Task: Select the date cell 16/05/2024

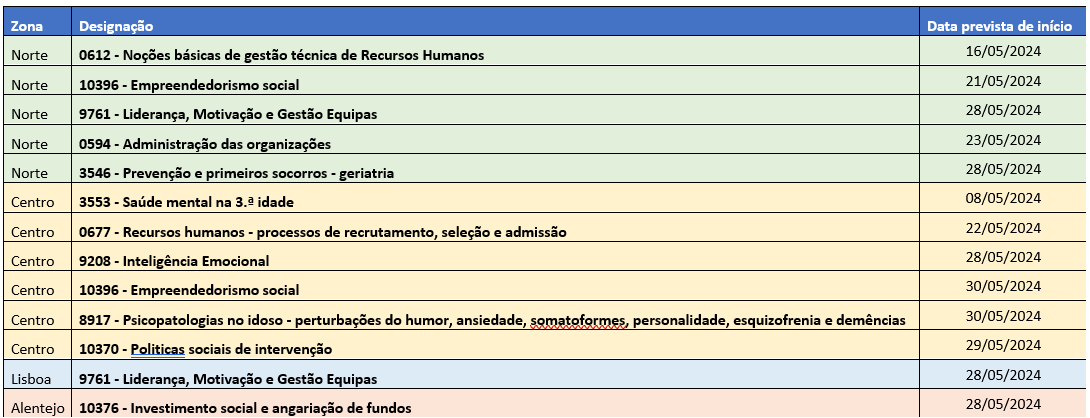Action: coord(1003,51)
